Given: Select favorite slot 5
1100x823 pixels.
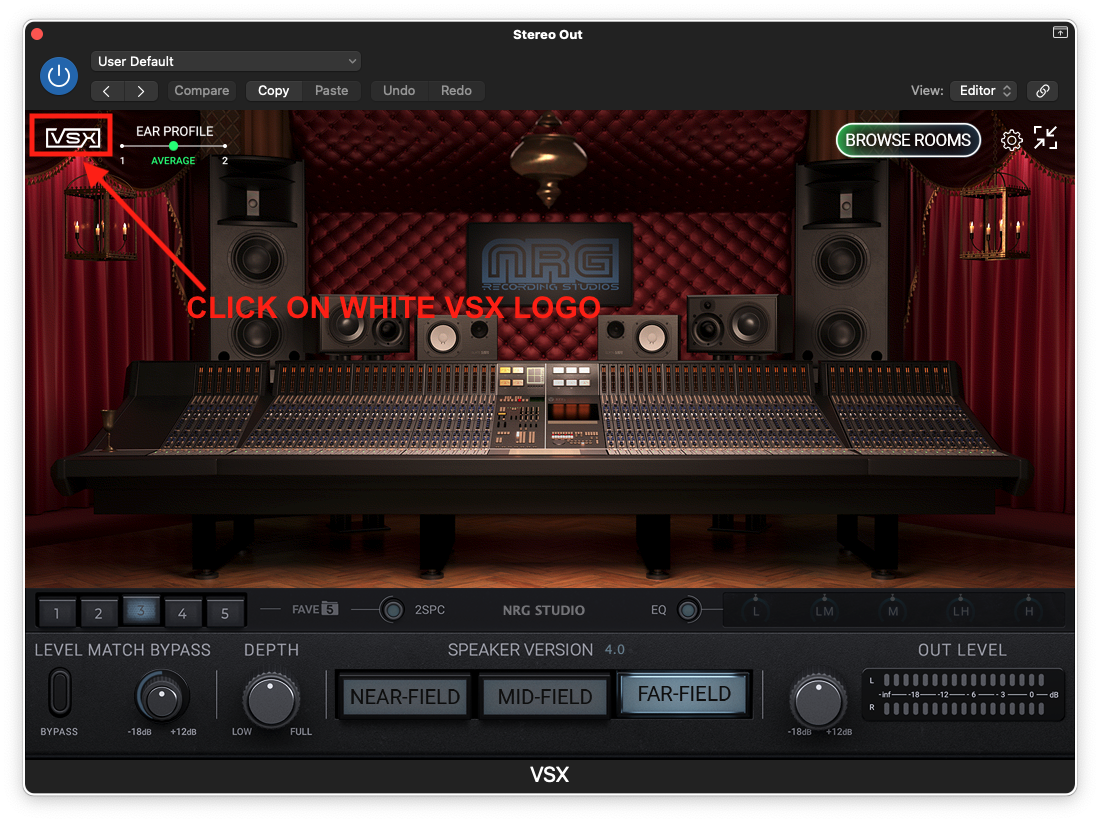Looking at the screenshot, I should 224,613.
